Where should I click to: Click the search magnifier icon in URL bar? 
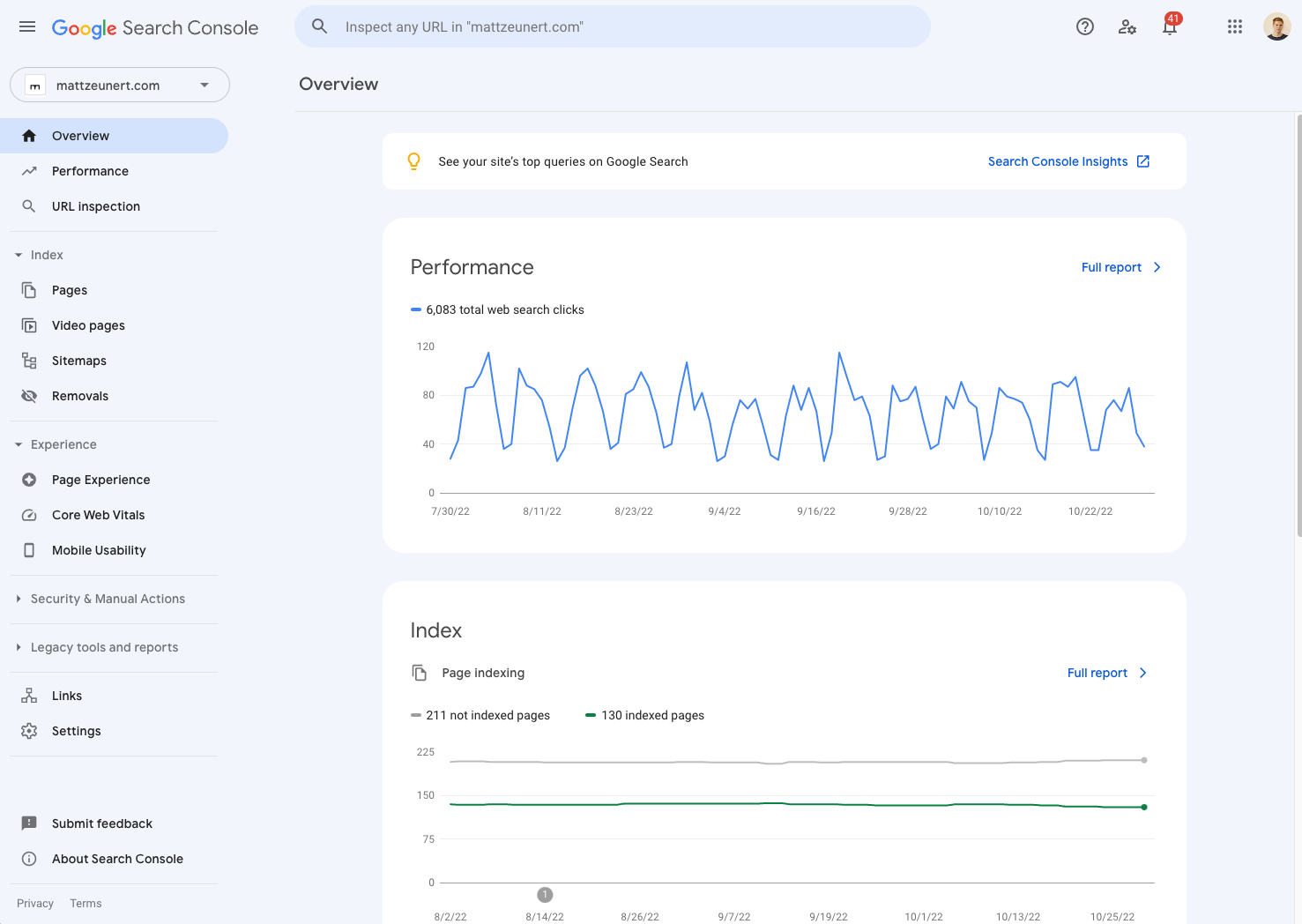(320, 26)
